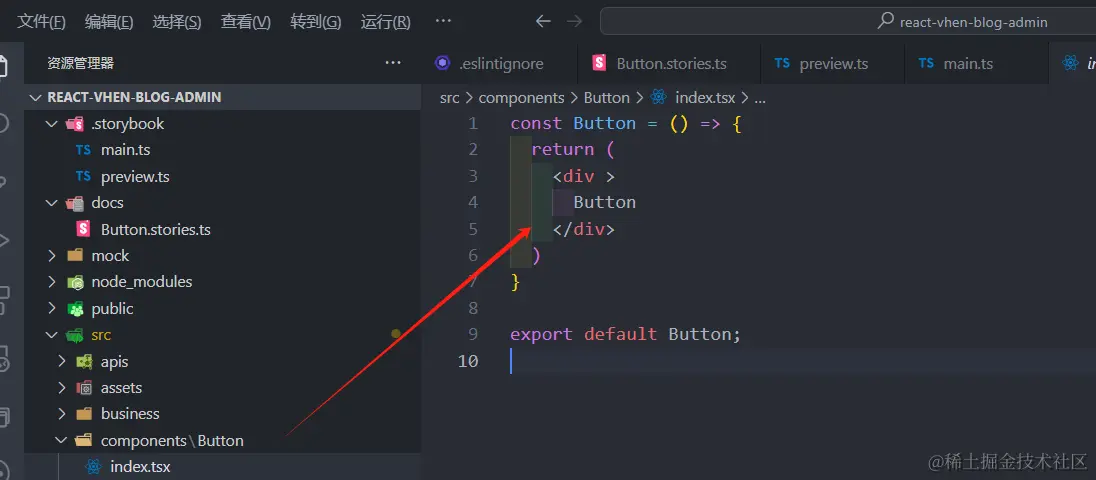Click the 'return (' code line
1096x480 pixels.
573,150
